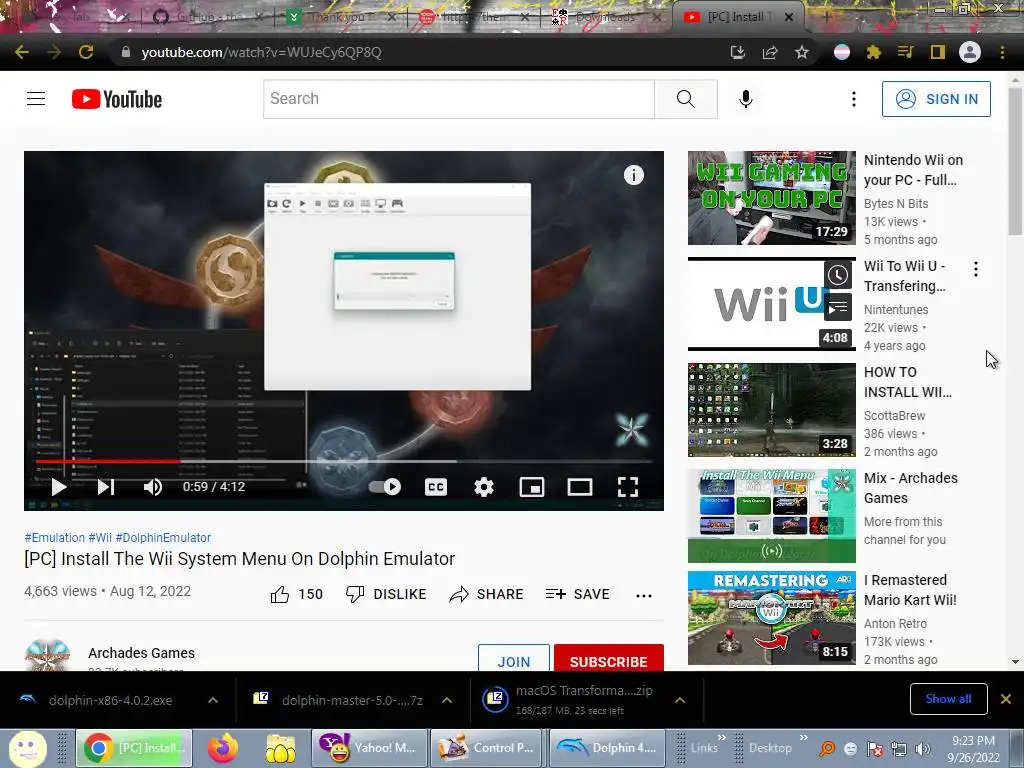Open Chrome three-dot menu
Image resolution: width=1024 pixels, height=768 pixels.
pyautogui.click(x=1002, y=52)
